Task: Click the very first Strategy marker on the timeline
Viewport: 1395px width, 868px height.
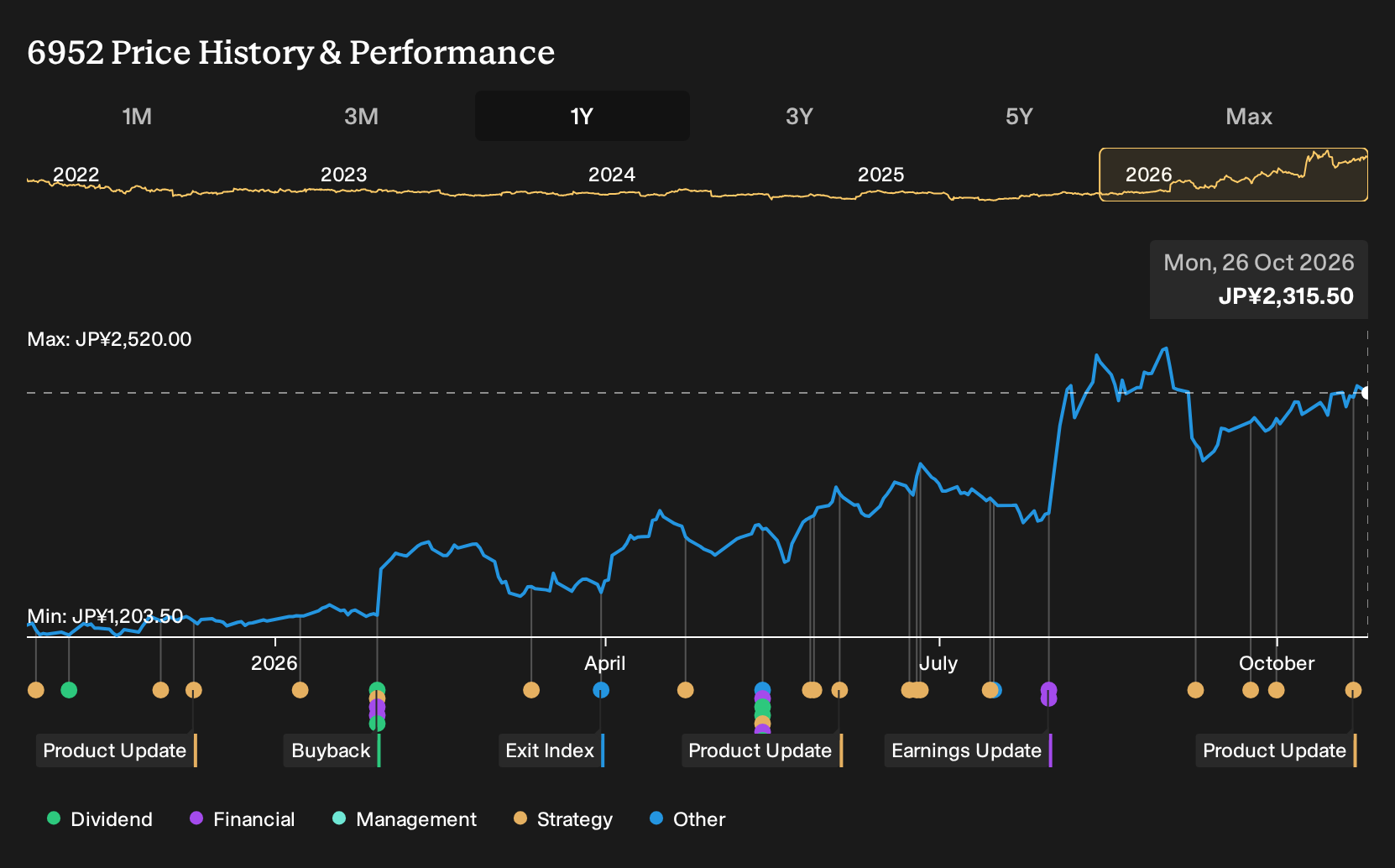Action: [35, 690]
